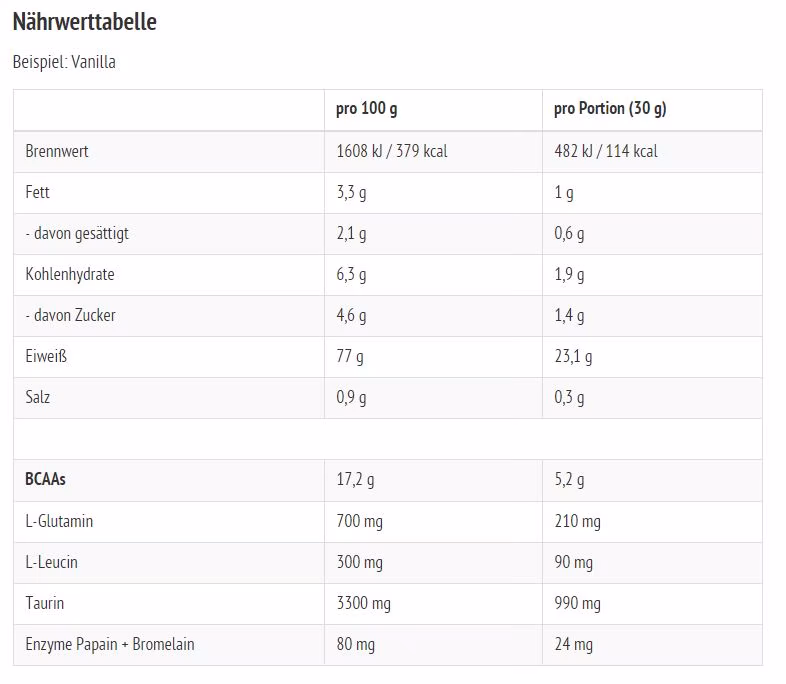Click the '1608 kJ / 379 kcal' cell
786x684 pixels.
(x=391, y=151)
